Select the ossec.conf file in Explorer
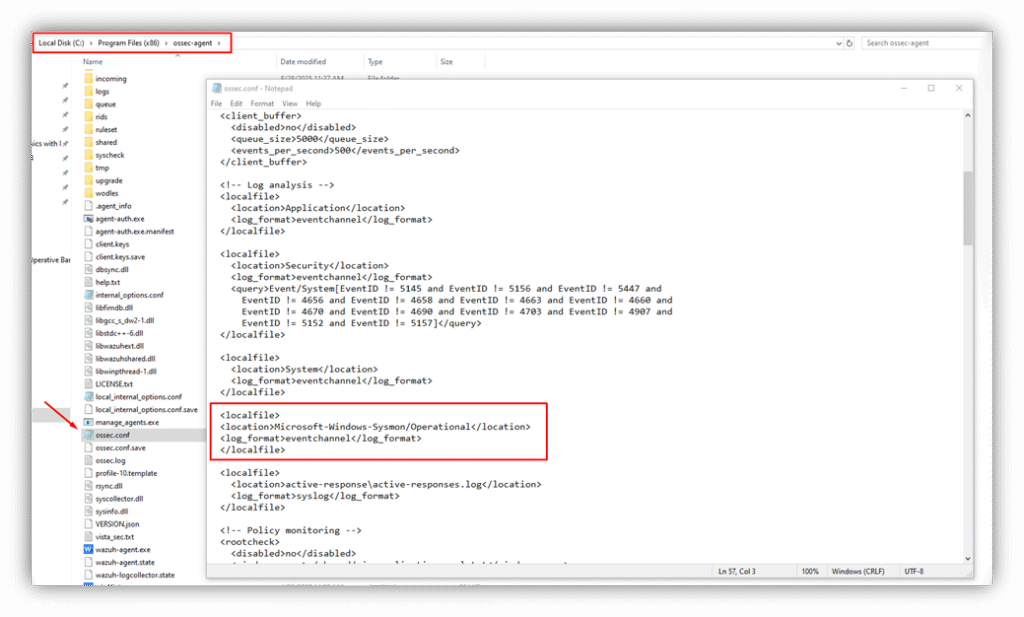The width and height of the screenshot is (1024, 617). [x=112, y=435]
